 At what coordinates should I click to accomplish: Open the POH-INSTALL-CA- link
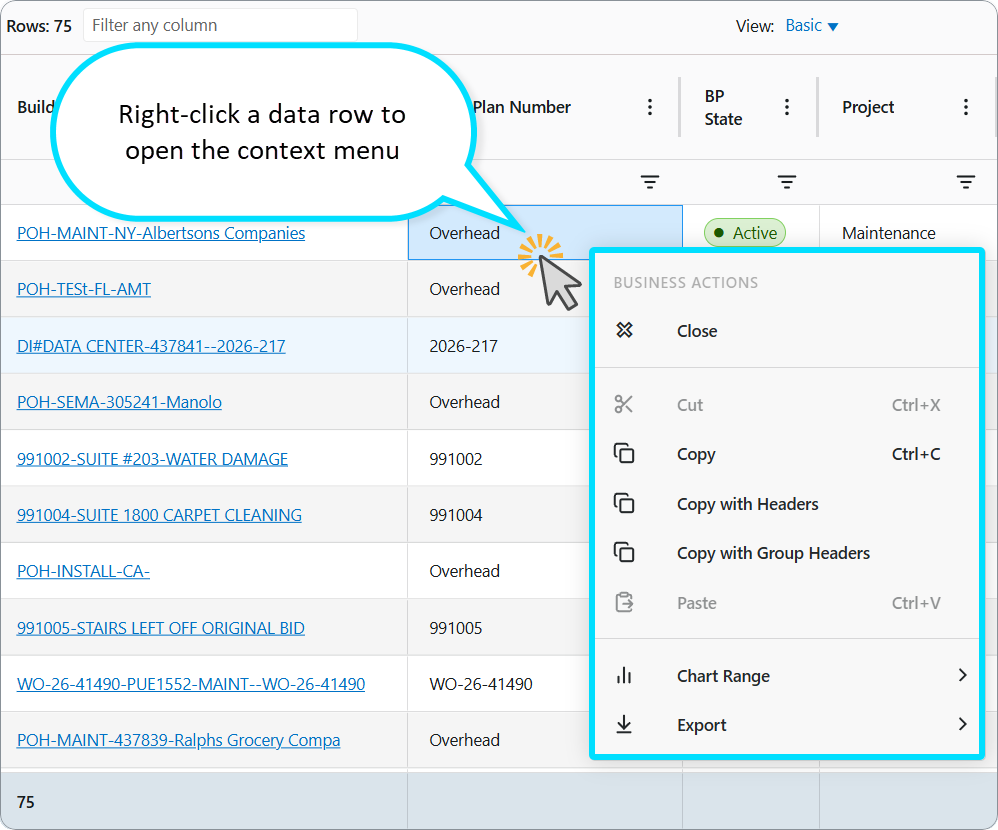[x=83, y=571]
